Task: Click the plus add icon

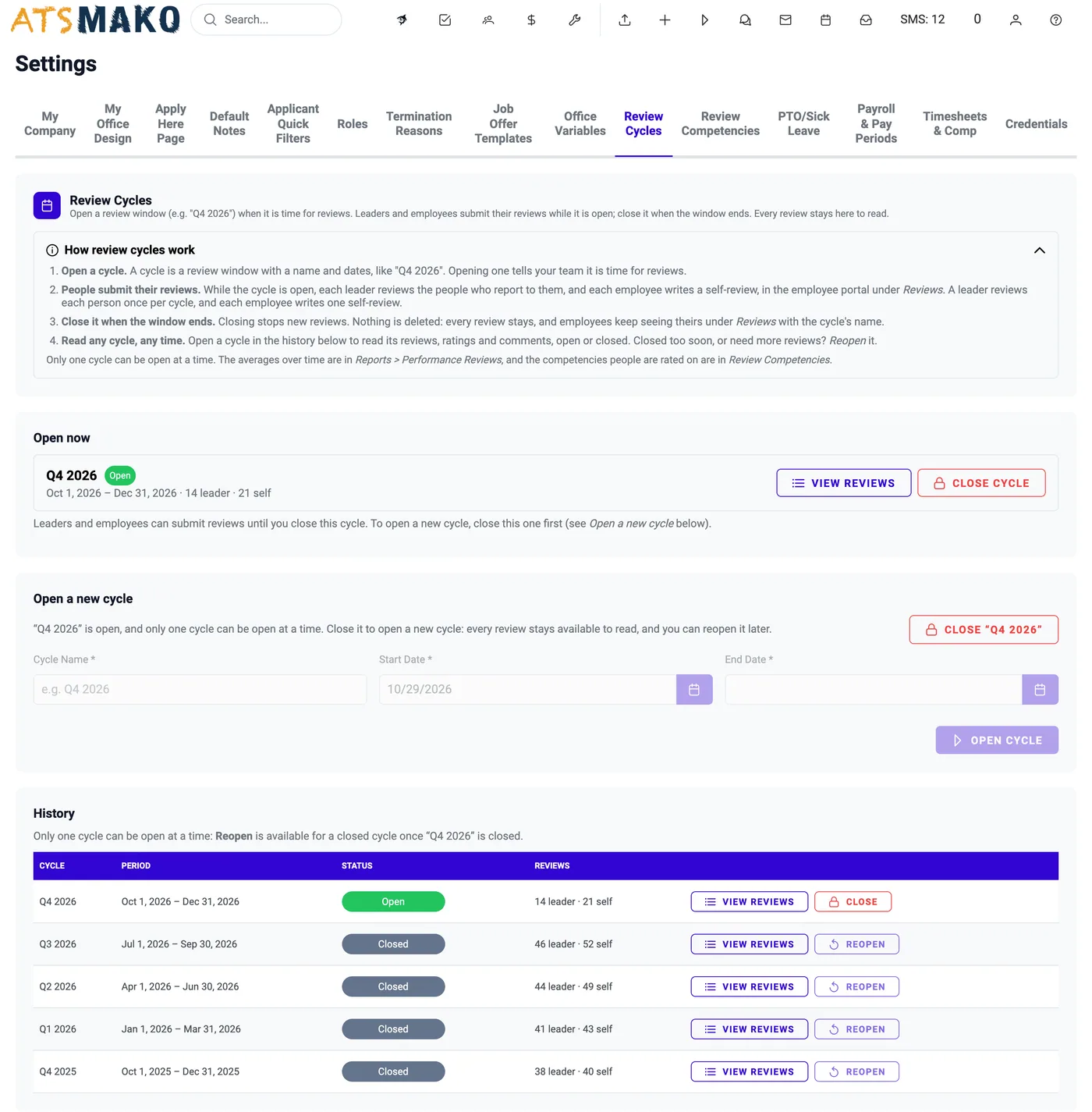Action: coord(665,20)
